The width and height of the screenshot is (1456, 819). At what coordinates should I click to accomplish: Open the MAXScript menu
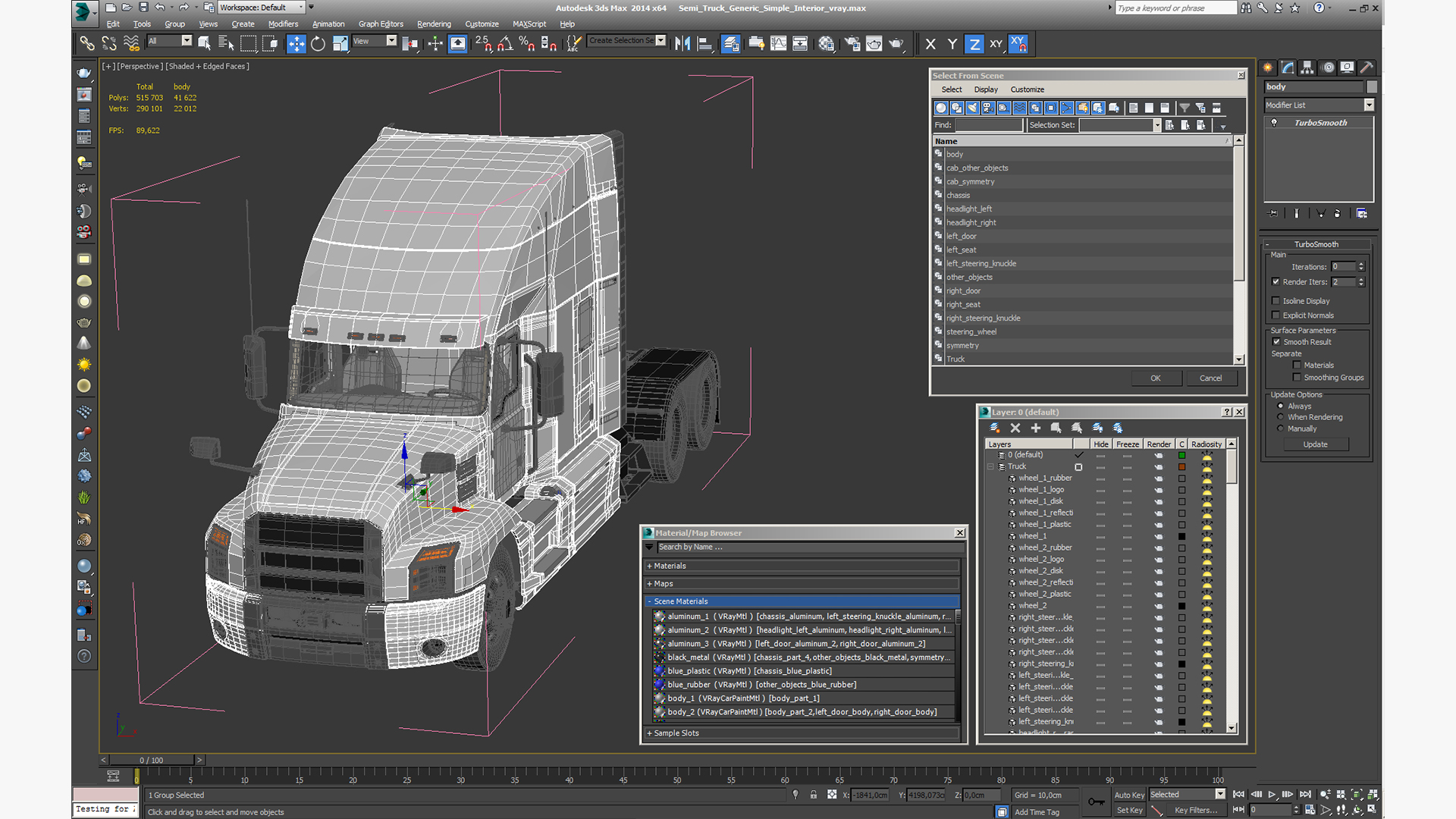[x=529, y=24]
